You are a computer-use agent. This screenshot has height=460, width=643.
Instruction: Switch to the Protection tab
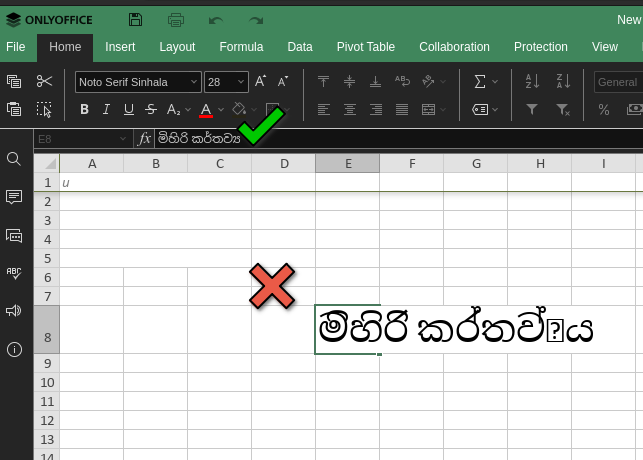pyautogui.click(x=540, y=47)
